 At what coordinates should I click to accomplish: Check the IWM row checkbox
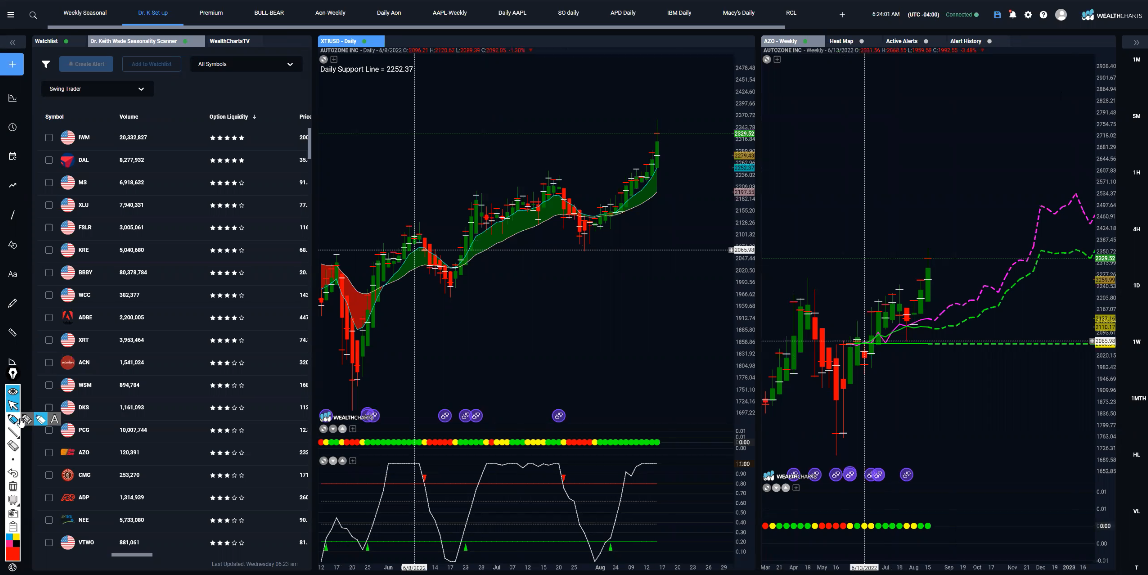point(49,138)
